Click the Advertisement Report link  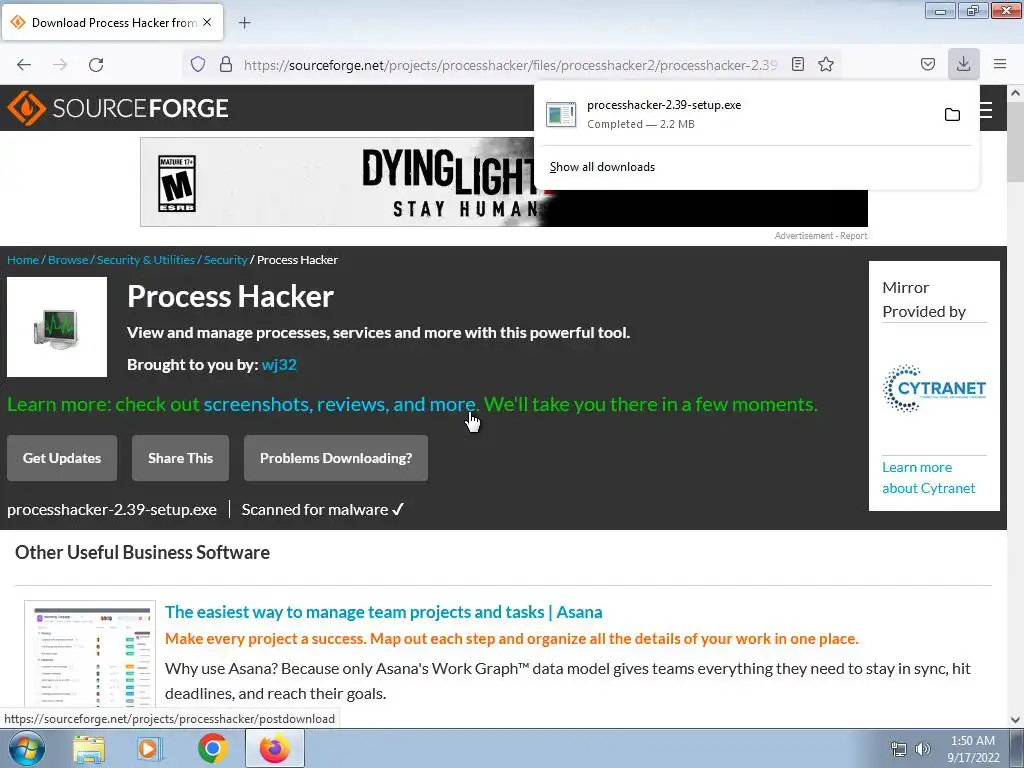820,236
